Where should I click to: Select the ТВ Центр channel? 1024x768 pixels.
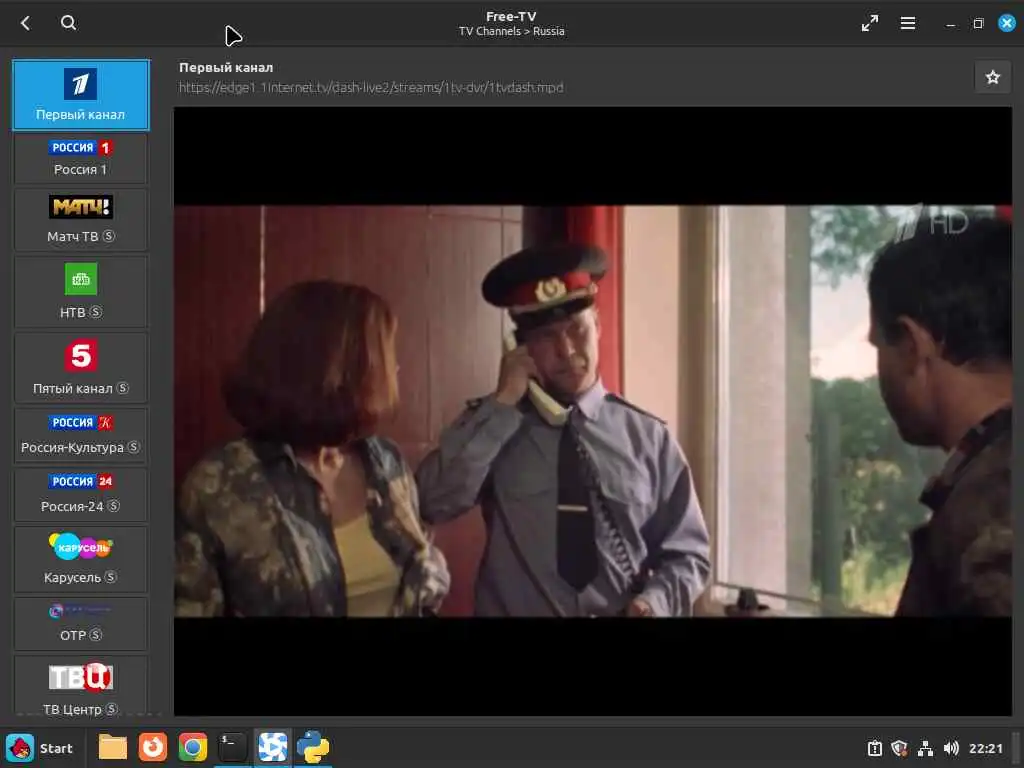pos(81,686)
